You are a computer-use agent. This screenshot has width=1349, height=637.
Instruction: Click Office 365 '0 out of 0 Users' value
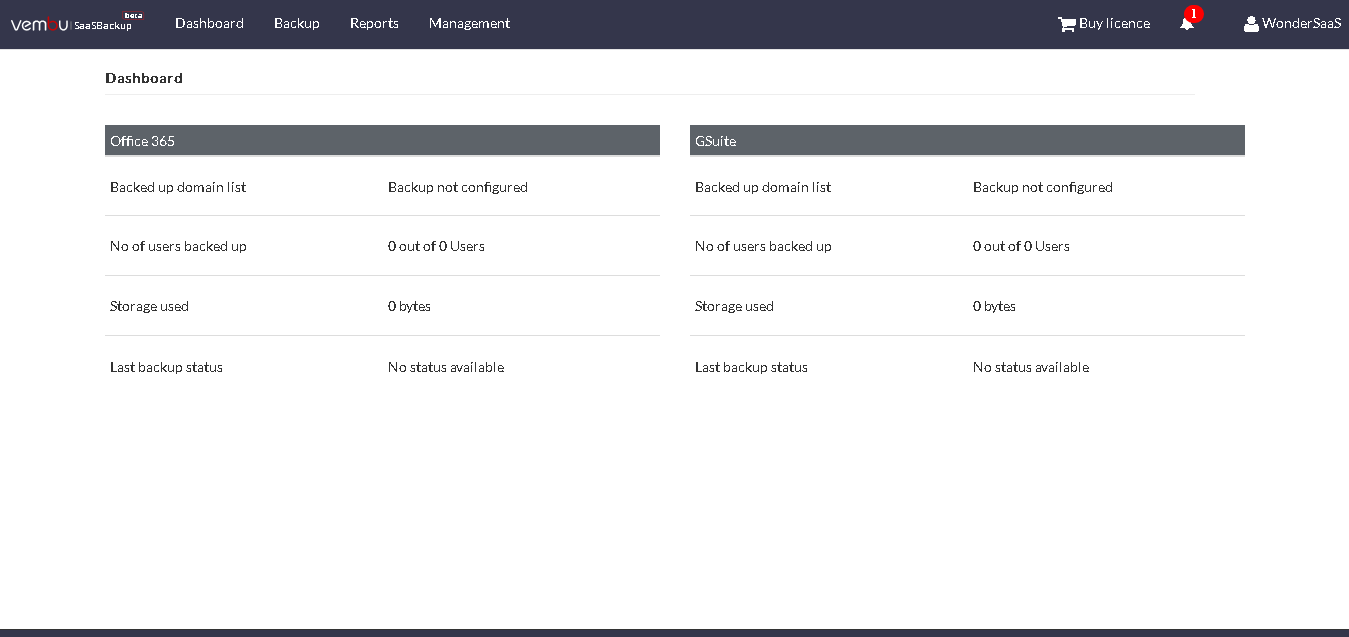[436, 246]
